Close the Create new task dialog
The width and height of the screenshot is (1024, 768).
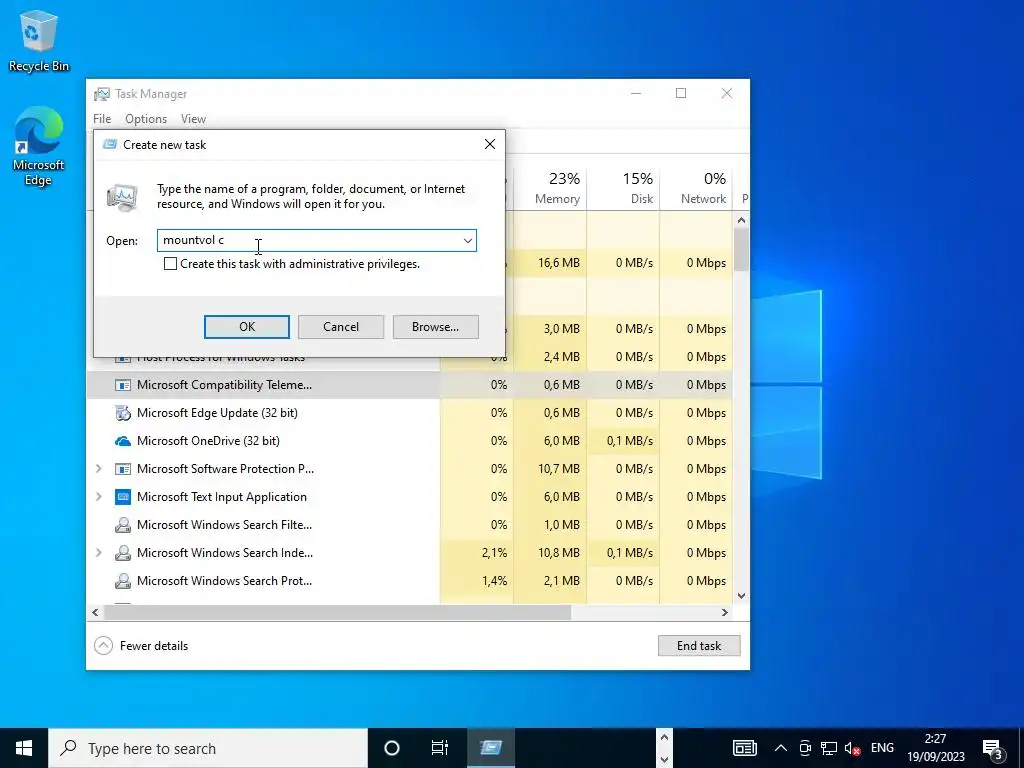[x=490, y=144]
